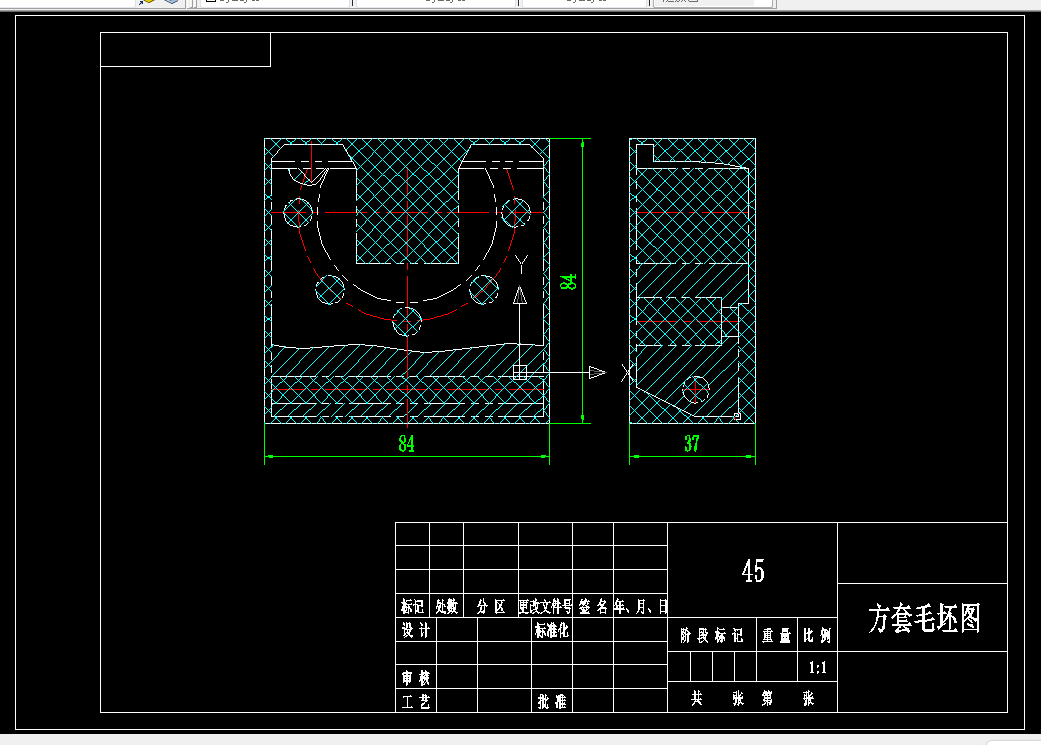Click the material value 45 in title block
This screenshot has height=745, width=1041.
[x=753, y=571]
